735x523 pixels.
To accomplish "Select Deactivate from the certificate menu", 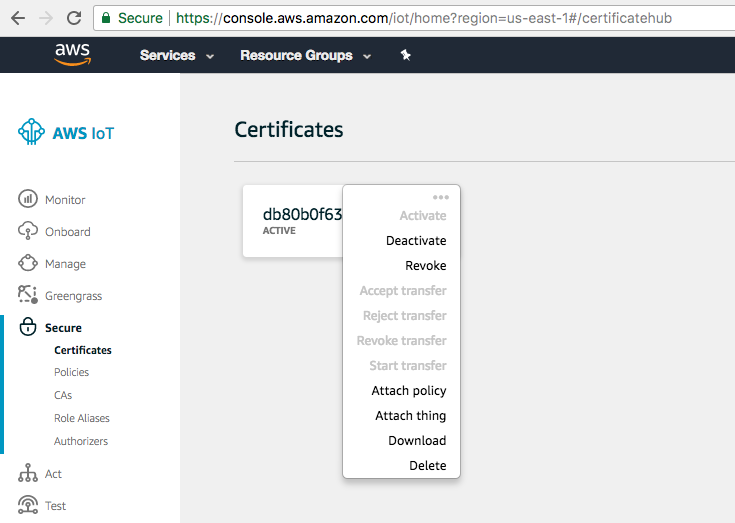I will pyautogui.click(x=416, y=241).
